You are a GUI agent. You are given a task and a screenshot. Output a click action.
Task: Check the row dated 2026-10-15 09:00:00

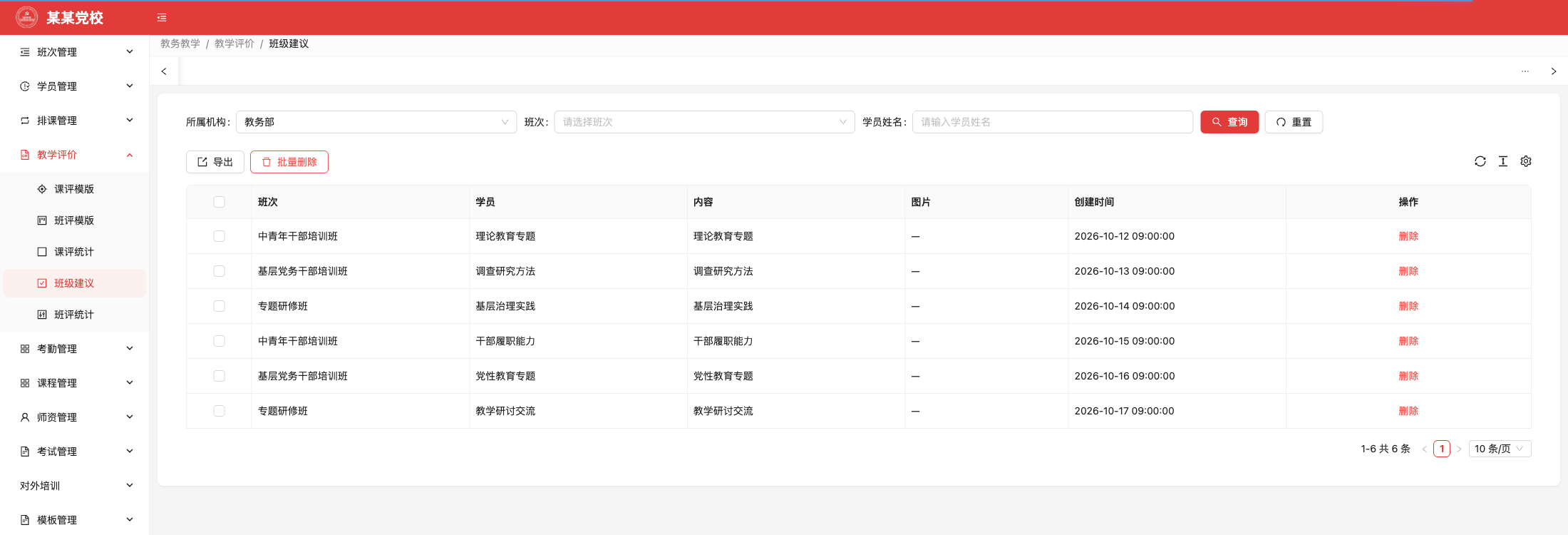(219, 341)
